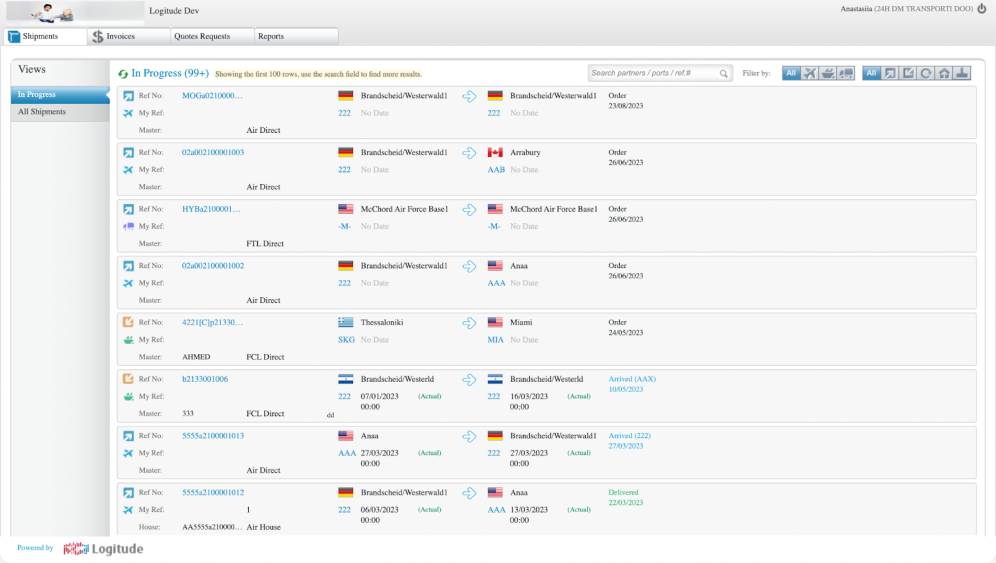Click MIA port code
Image resolution: width=996 pixels, height=563 pixels.
coord(495,340)
